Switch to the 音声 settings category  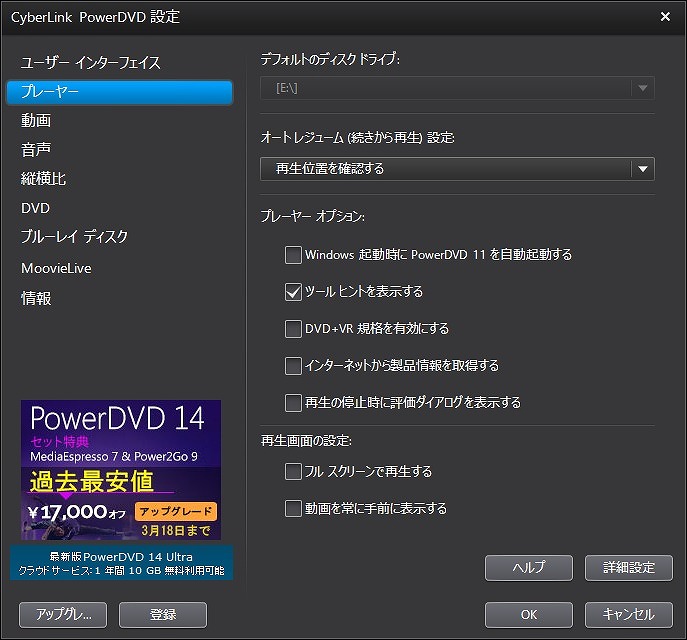point(36,149)
